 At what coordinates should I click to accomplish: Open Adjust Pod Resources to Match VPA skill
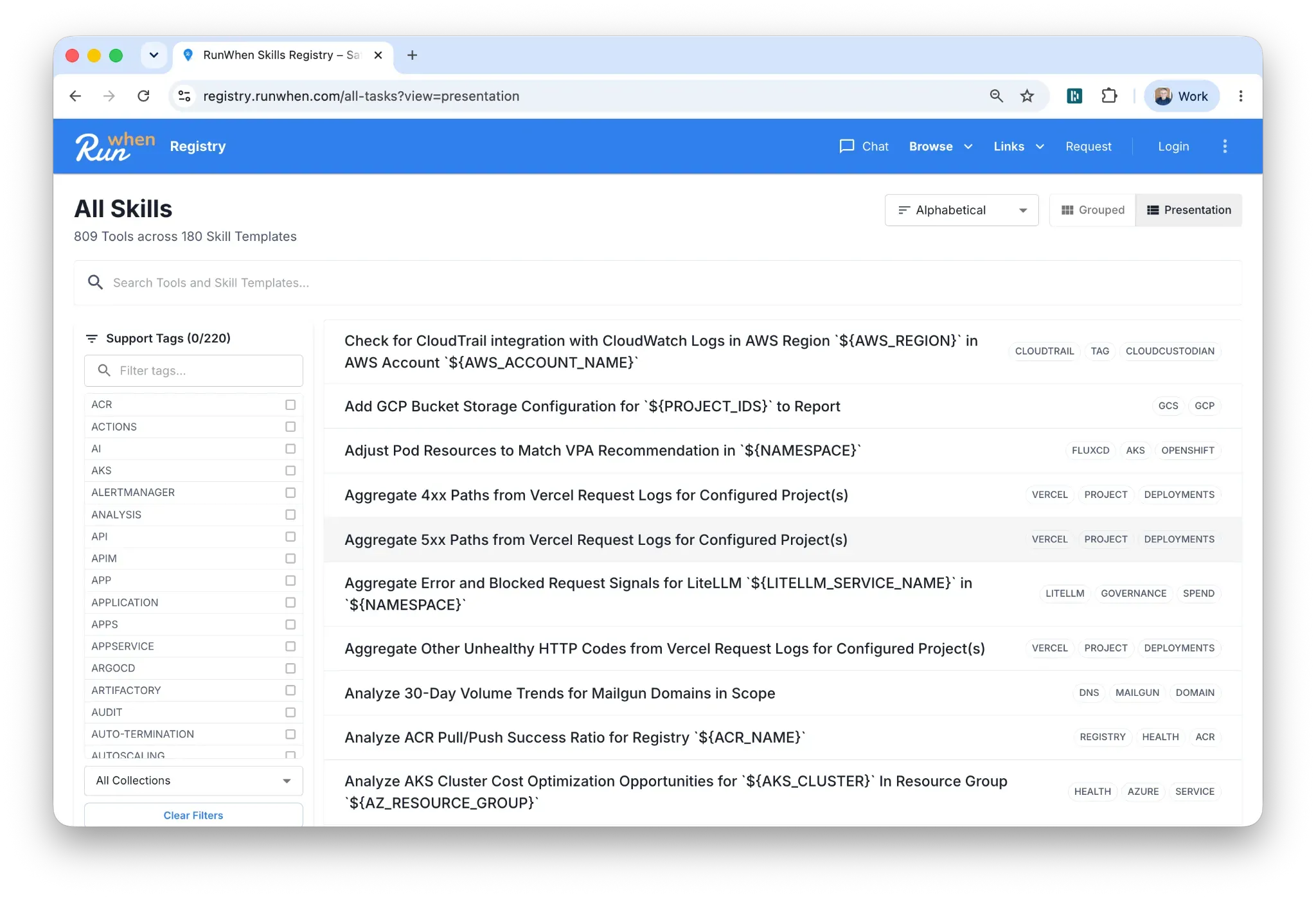tap(783, 450)
